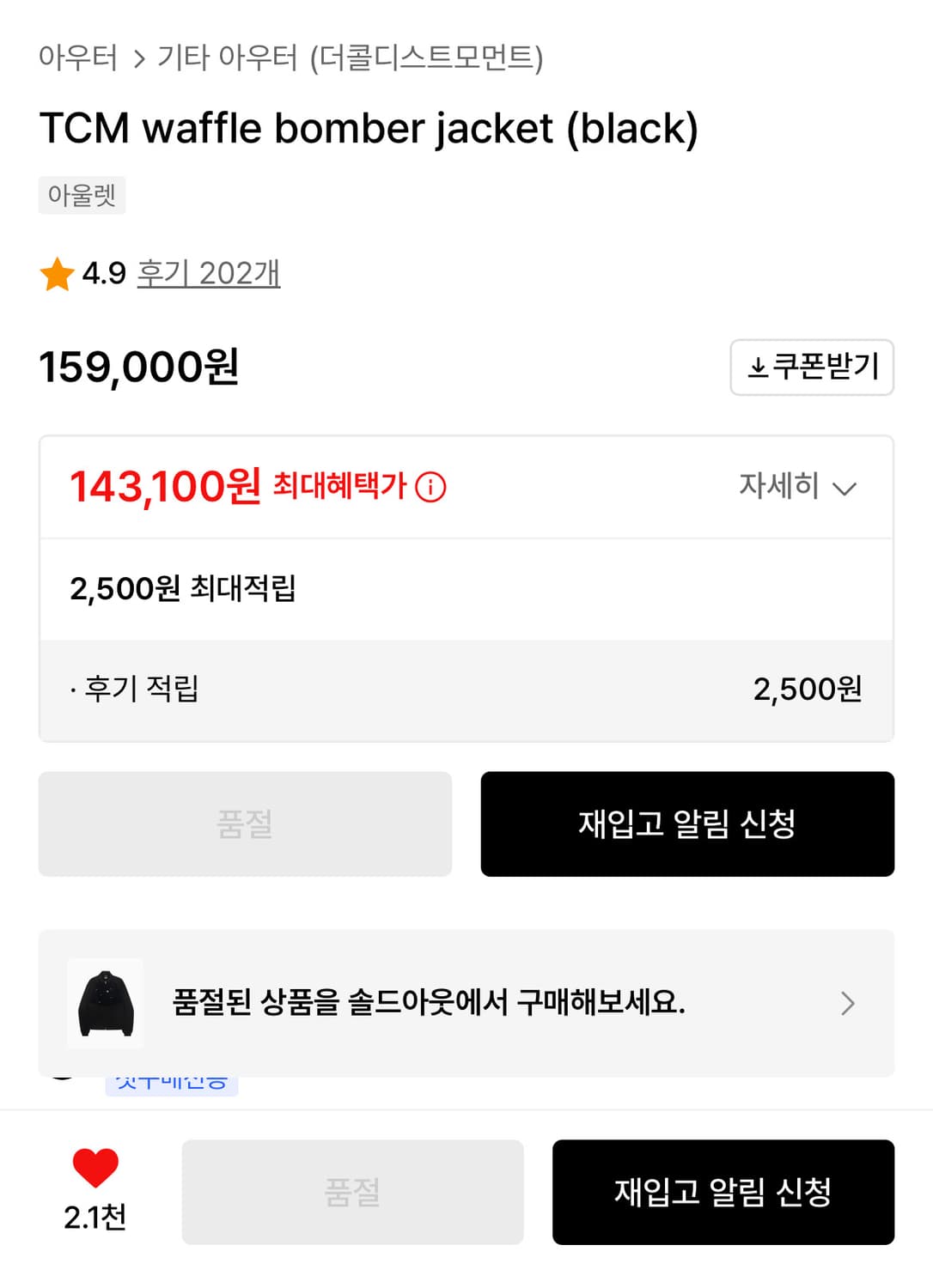Click the right arrow on the 솔드아웃 banner
This screenshot has height=1288, width=933.
(x=847, y=1003)
